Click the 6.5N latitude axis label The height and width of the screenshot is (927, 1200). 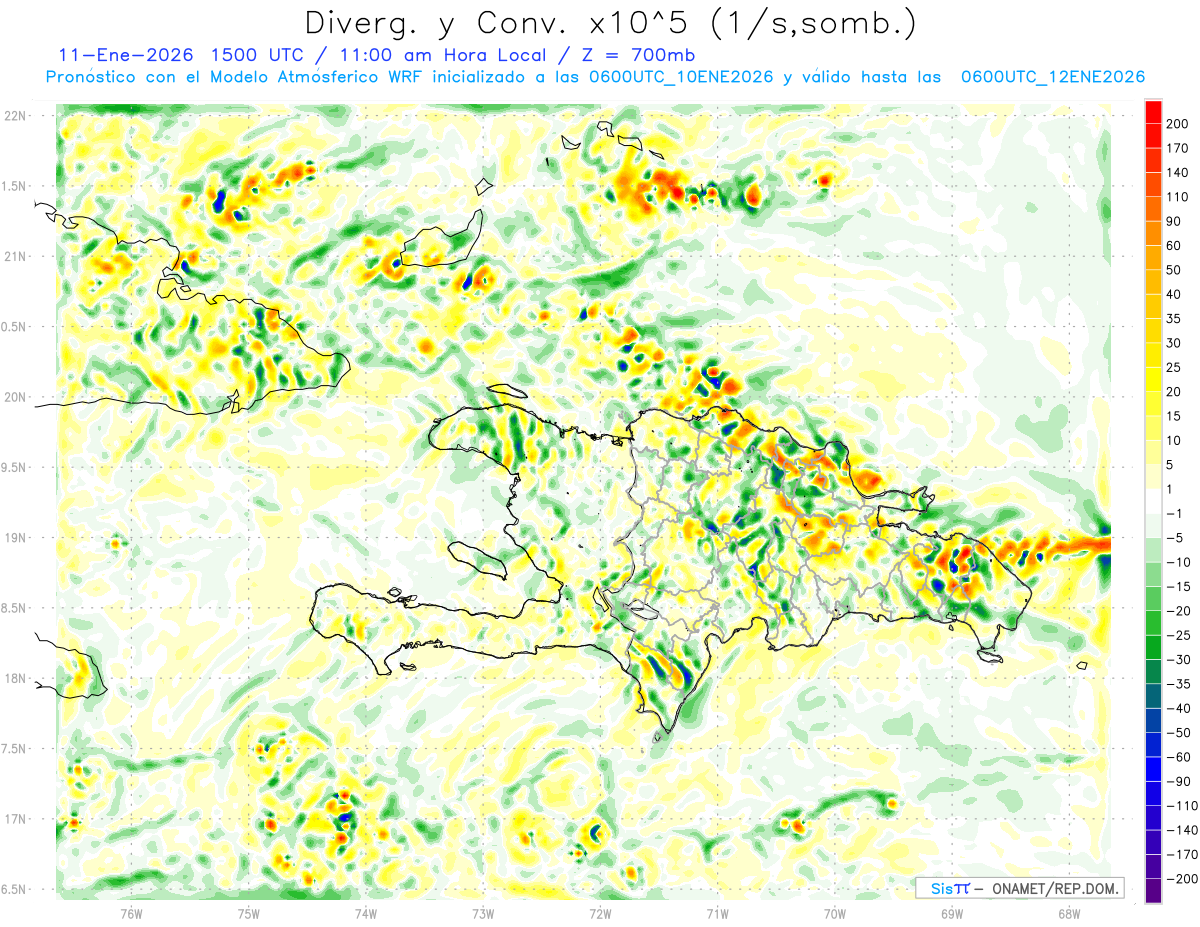coord(15,889)
